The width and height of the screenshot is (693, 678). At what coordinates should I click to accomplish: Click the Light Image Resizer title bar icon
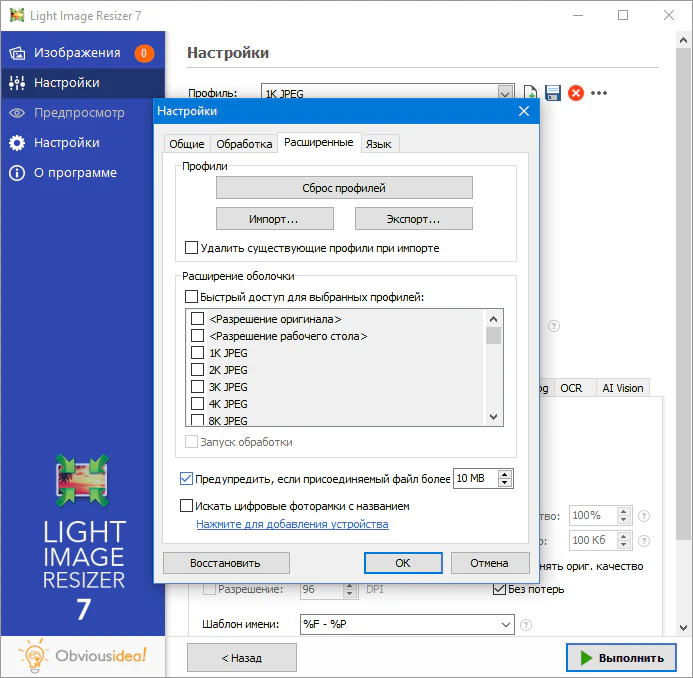(x=17, y=15)
